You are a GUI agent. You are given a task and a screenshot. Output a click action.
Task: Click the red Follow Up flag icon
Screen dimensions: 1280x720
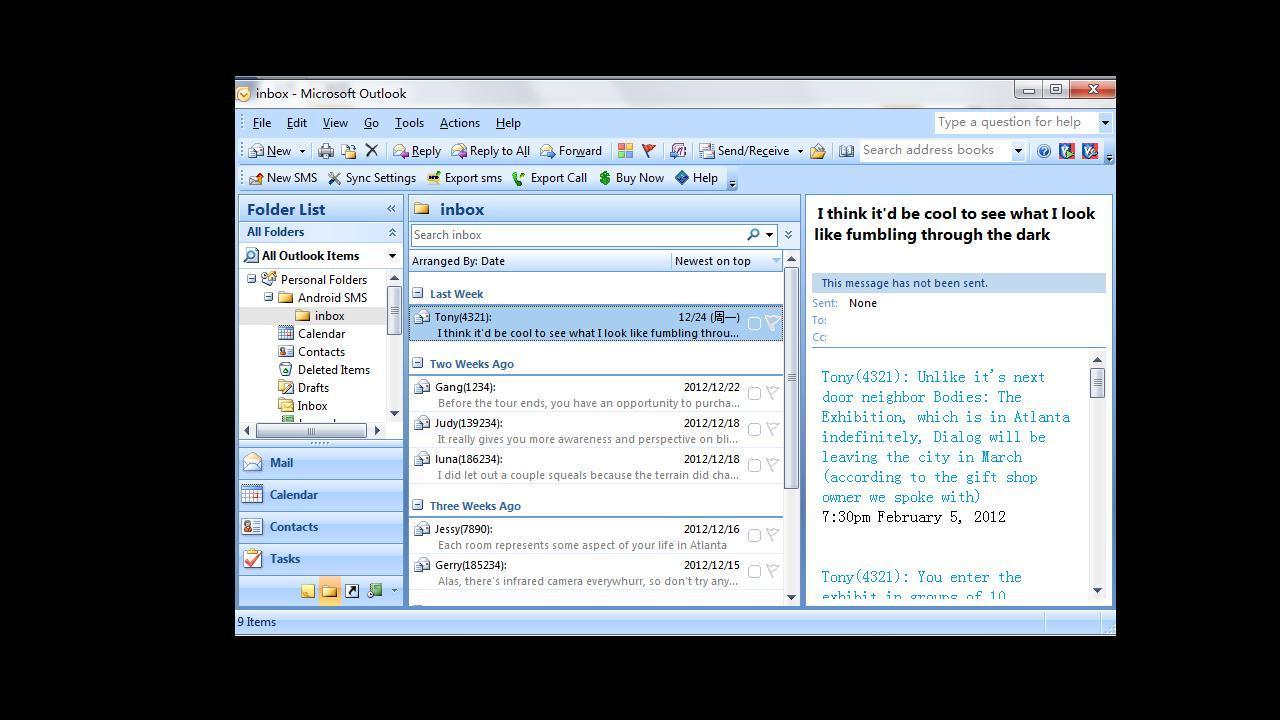(x=648, y=151)
